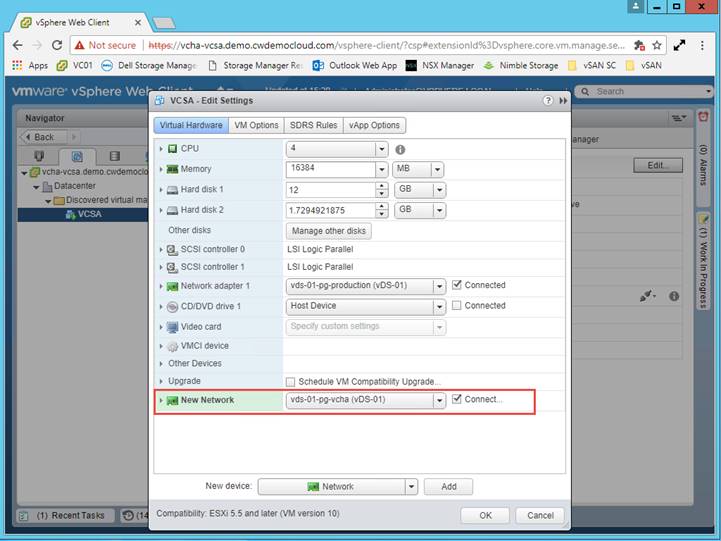The image size is (721, 541).
Task: Open the Edit Settings help icon
Action: [x=548, y=101]
